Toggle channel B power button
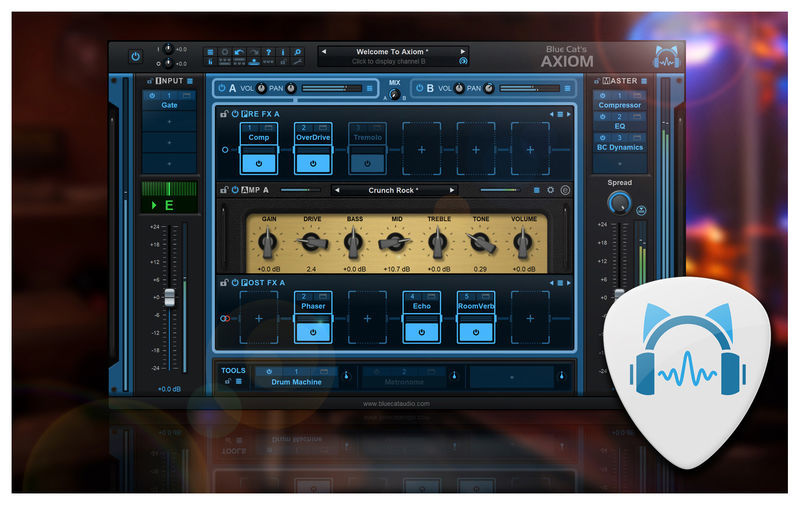Screen dimensions: 800x506 coord(419,88)
